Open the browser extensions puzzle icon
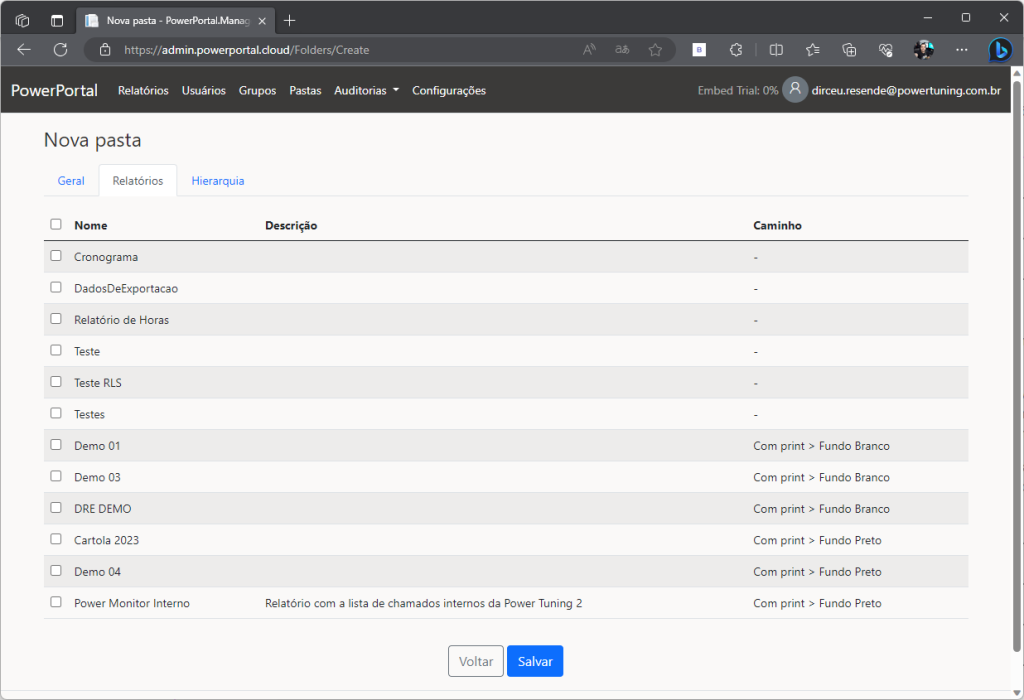Screen dimensions: 1024x700 click(736, 49)
